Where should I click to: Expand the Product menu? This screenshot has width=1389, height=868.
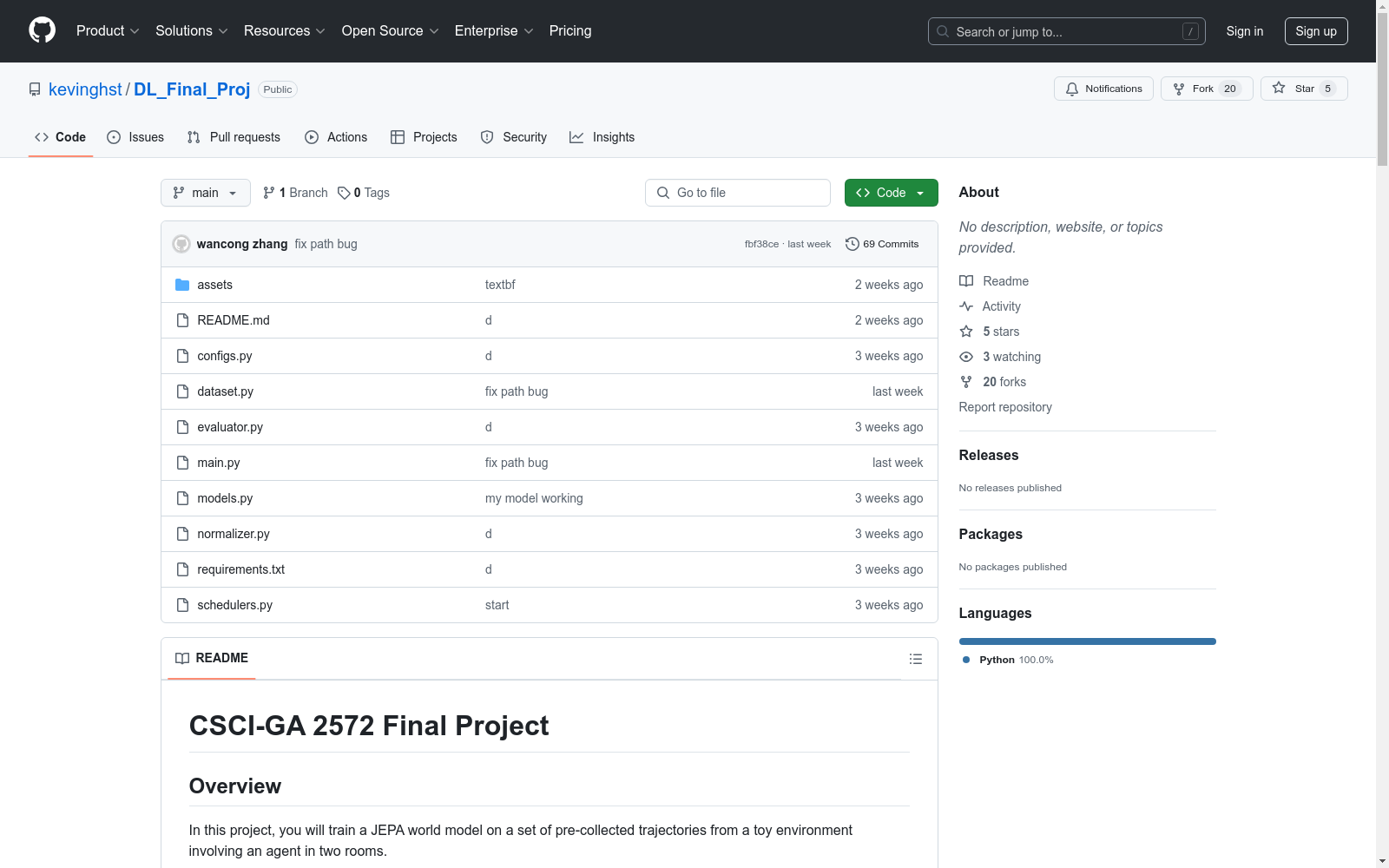[x=108, y=30]
